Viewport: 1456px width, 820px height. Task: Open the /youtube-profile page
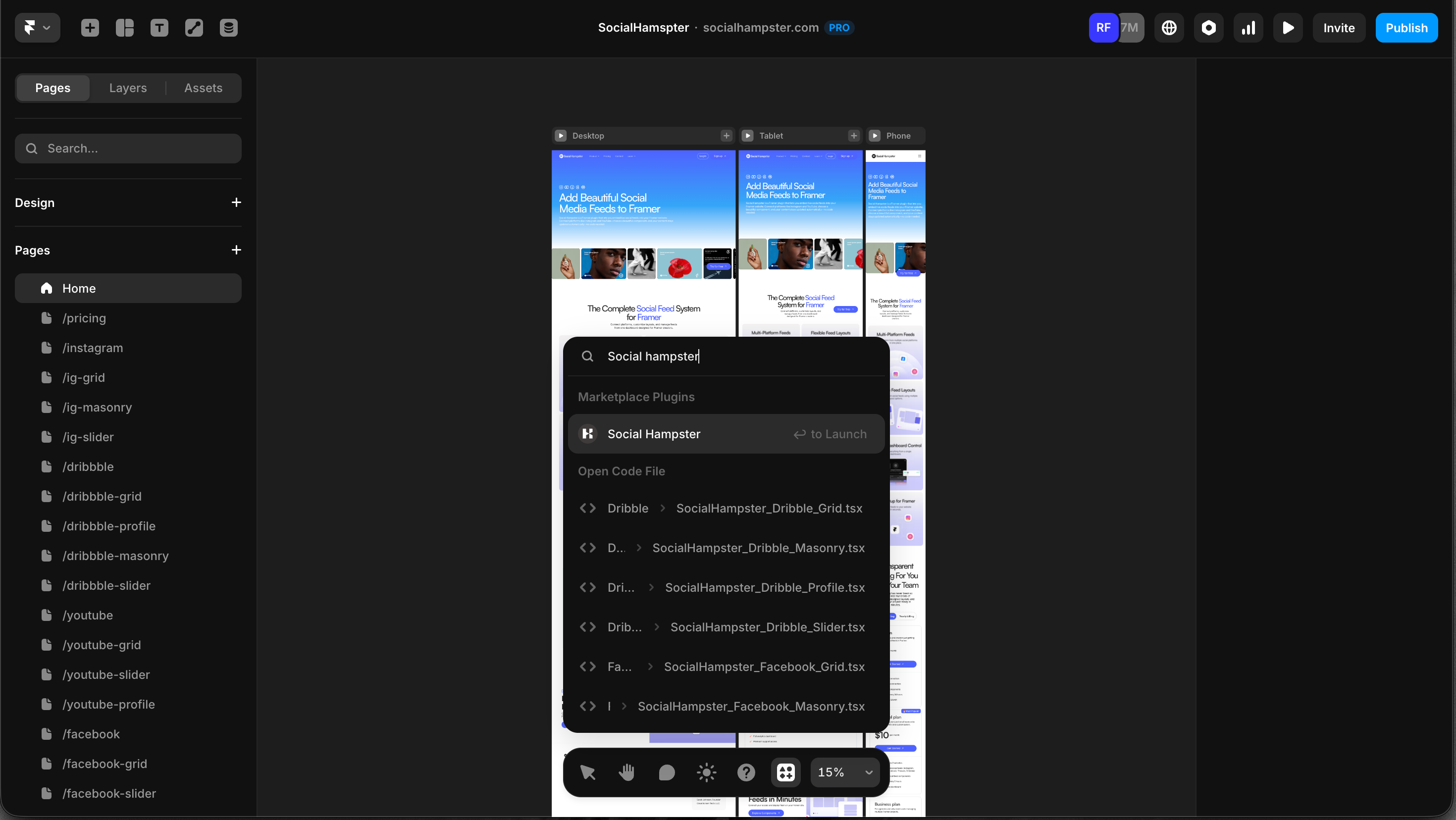[128, 704]
